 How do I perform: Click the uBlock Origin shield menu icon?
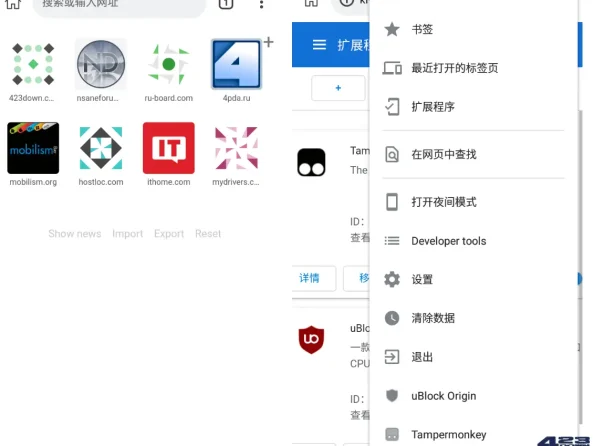tap(392, 396)
